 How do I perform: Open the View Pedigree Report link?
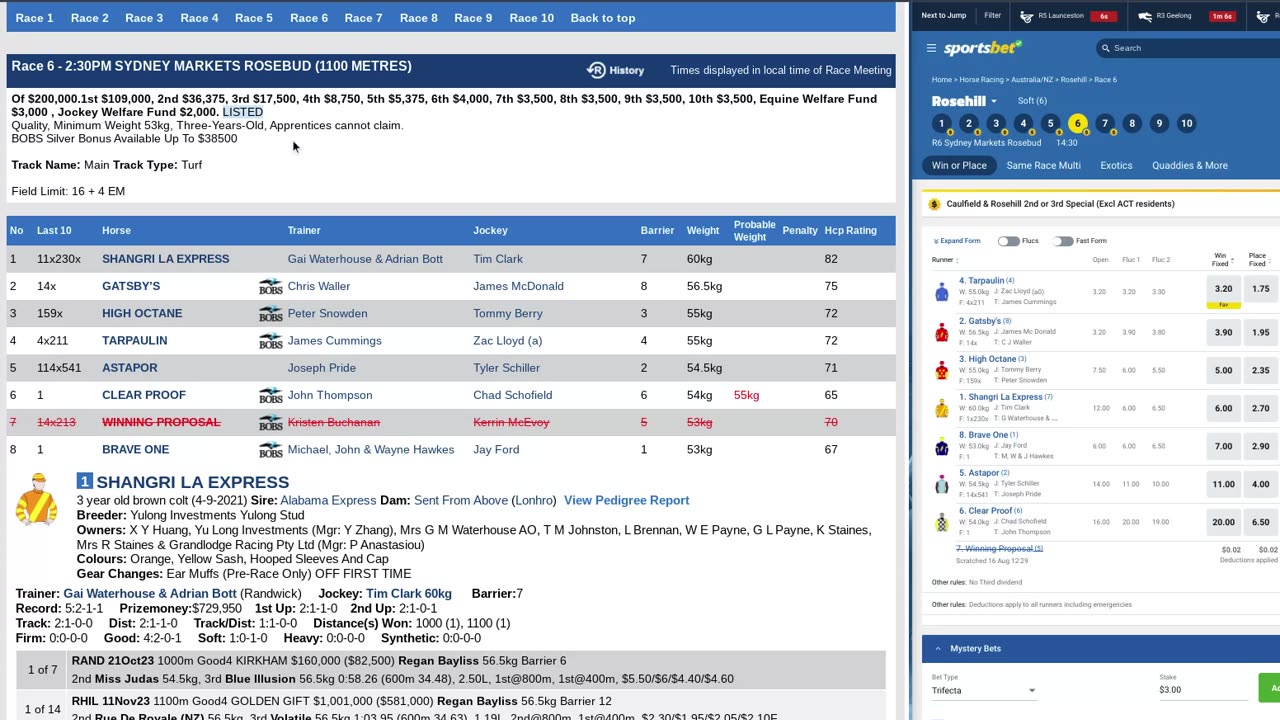[x=626, y=500]
